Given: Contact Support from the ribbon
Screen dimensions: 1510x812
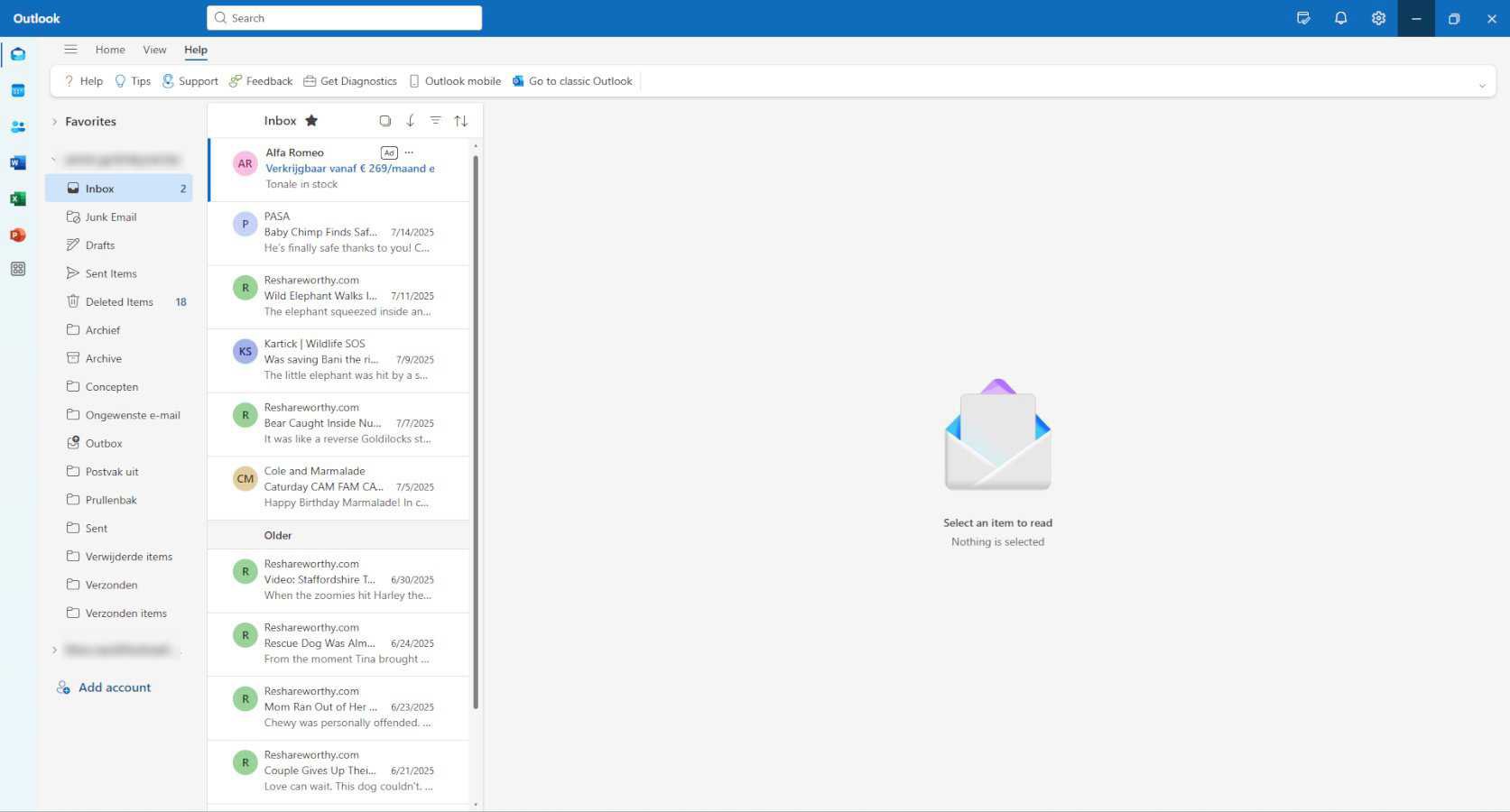Looking at the screenshot, I should coord(190,81).
